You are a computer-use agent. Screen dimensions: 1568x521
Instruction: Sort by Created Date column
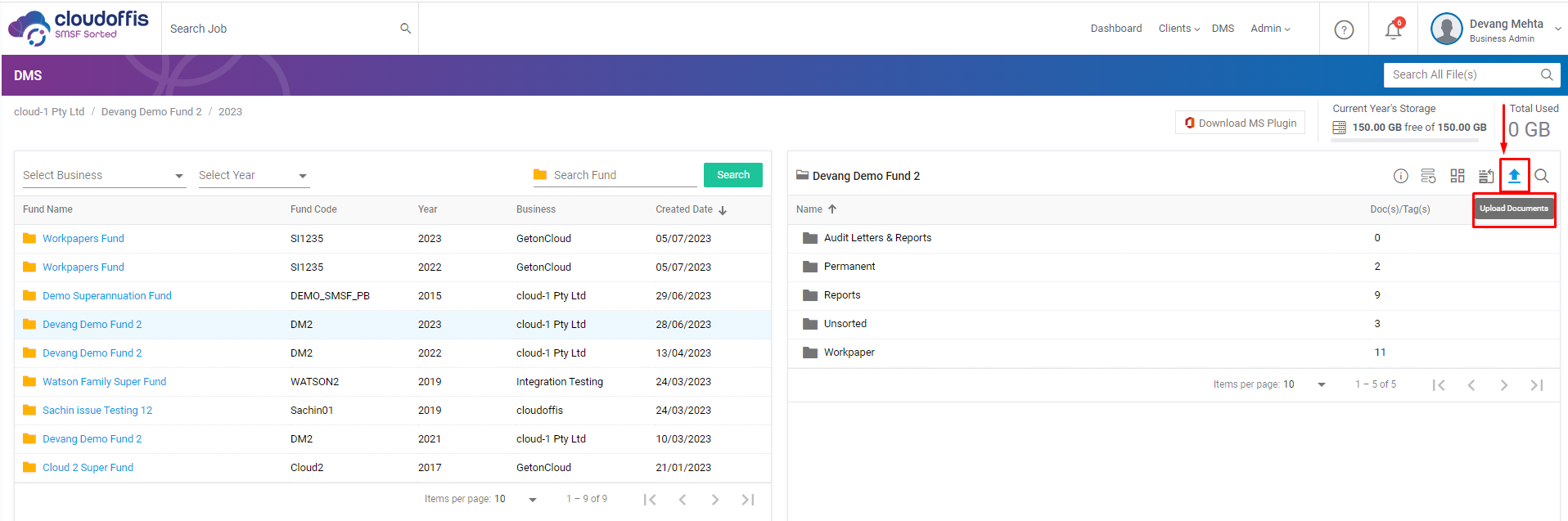[x=691, y=209]
